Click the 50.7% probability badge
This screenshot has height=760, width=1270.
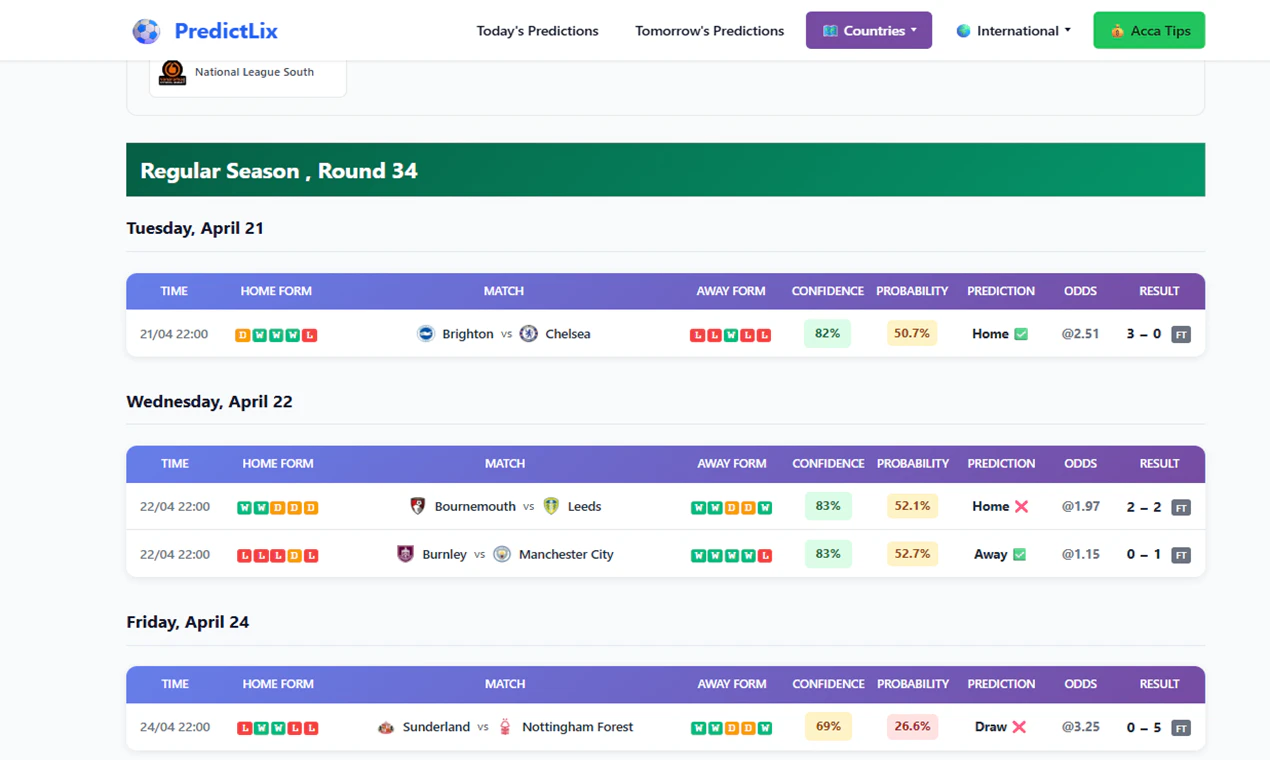click(912, 333)
